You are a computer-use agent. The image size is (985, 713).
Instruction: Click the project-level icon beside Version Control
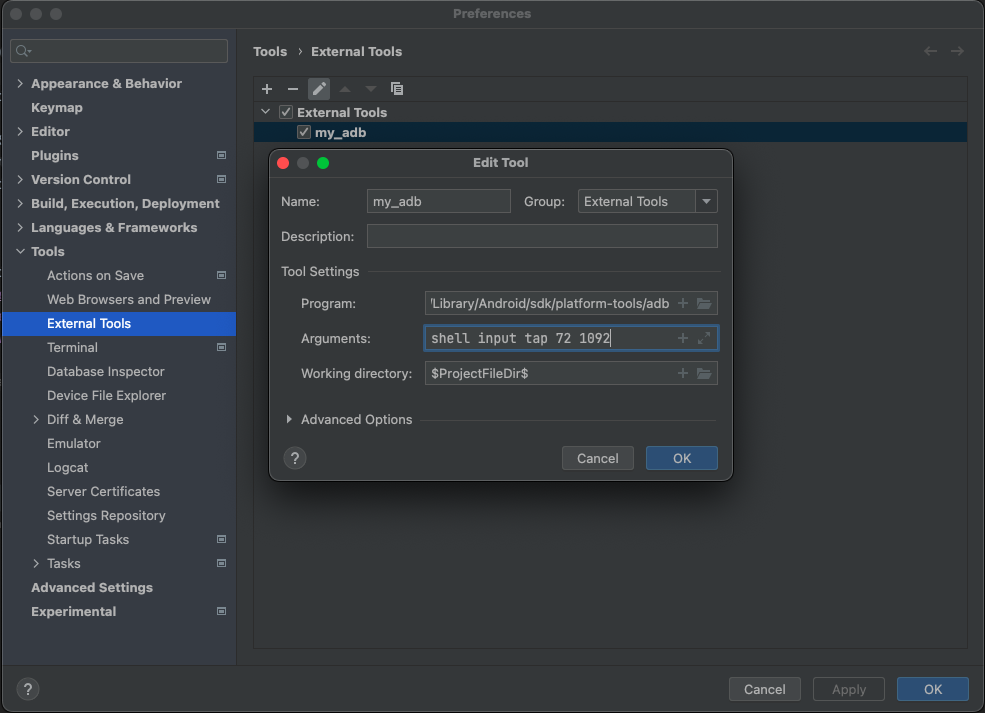[221, 179]
